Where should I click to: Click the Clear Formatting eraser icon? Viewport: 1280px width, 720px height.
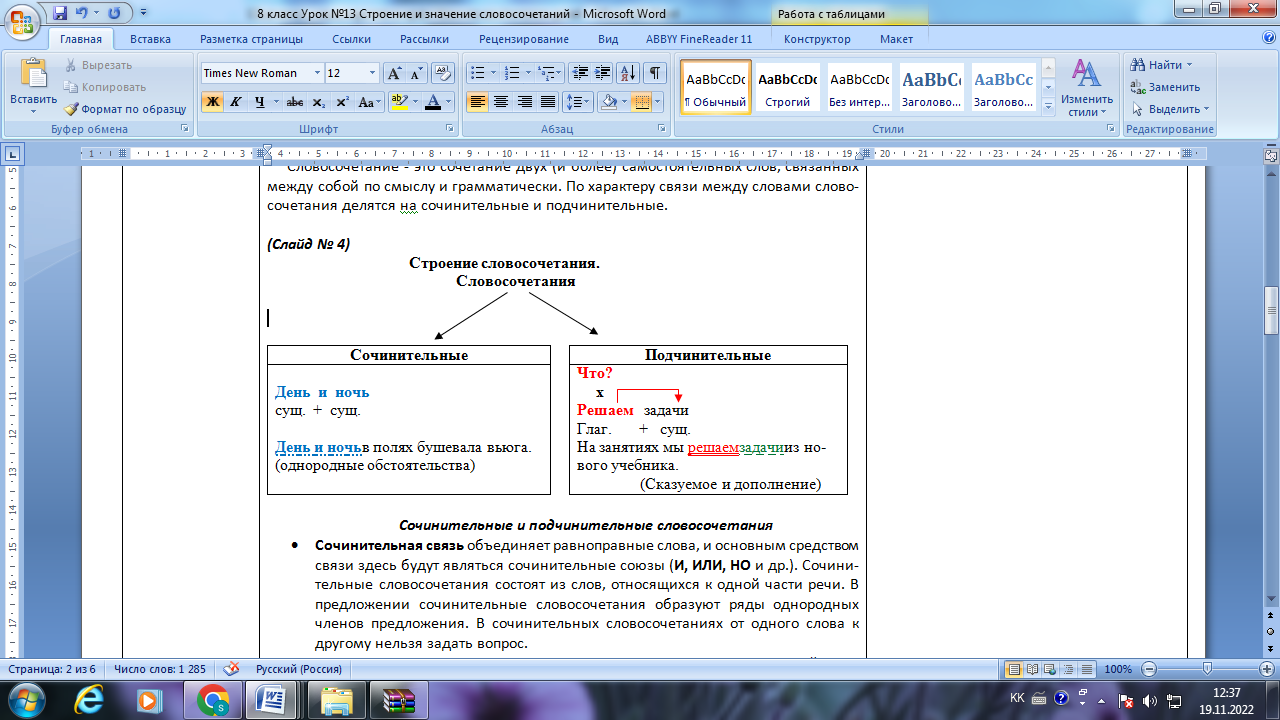(442, 73)
